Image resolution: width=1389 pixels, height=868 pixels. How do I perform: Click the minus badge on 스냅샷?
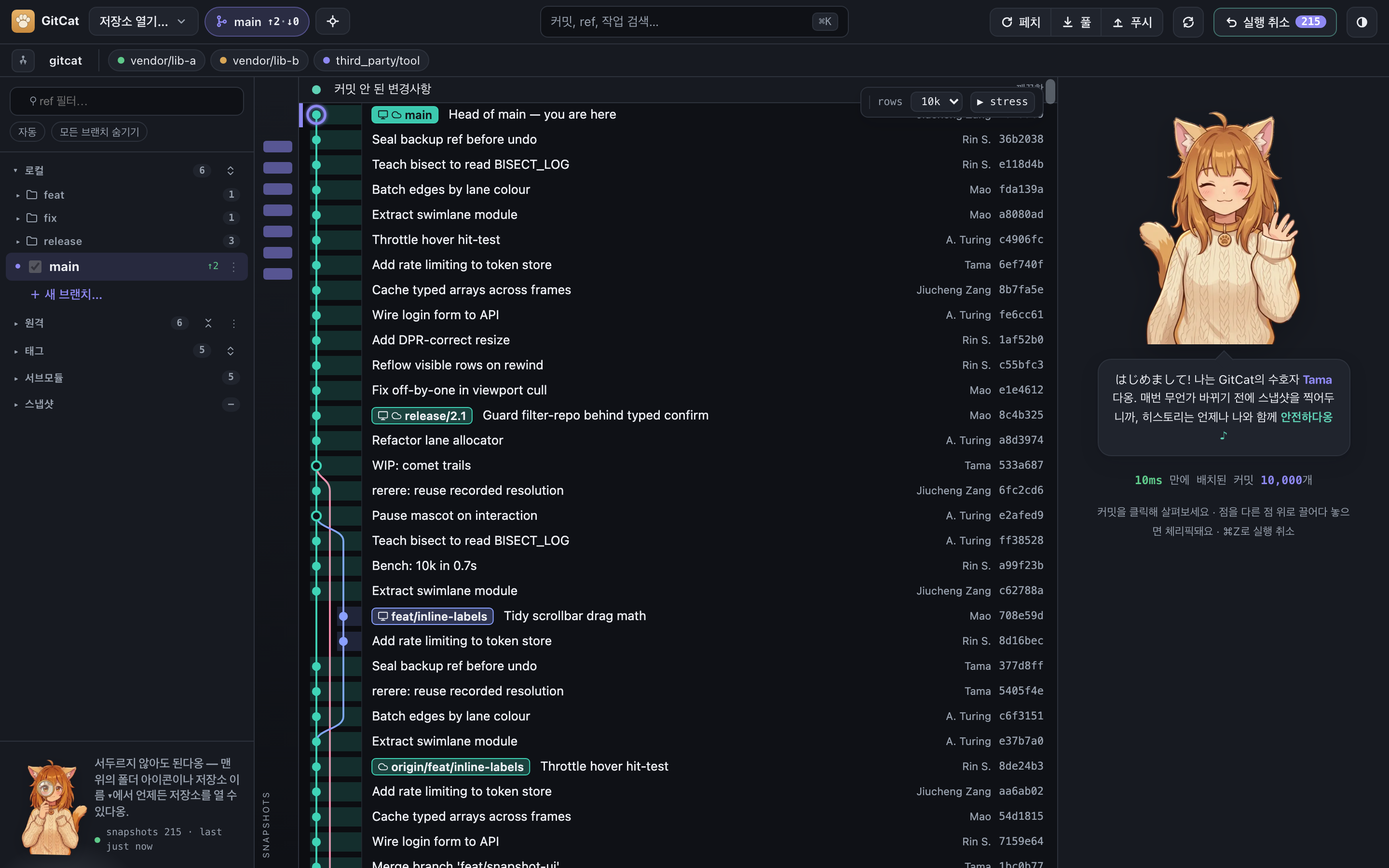(x=231, y=404)
